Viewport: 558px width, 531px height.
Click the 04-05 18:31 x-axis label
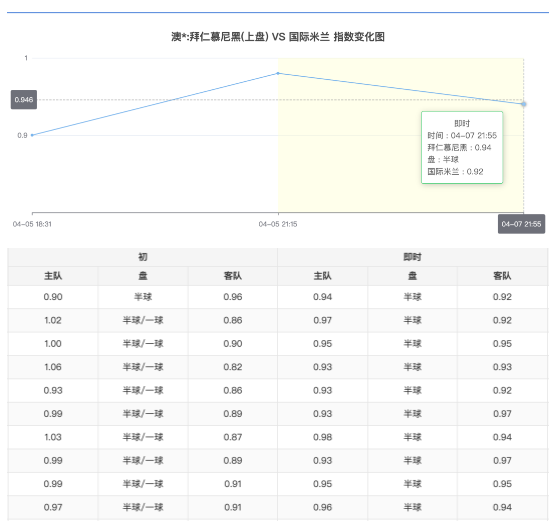click(x=32, y=224)
